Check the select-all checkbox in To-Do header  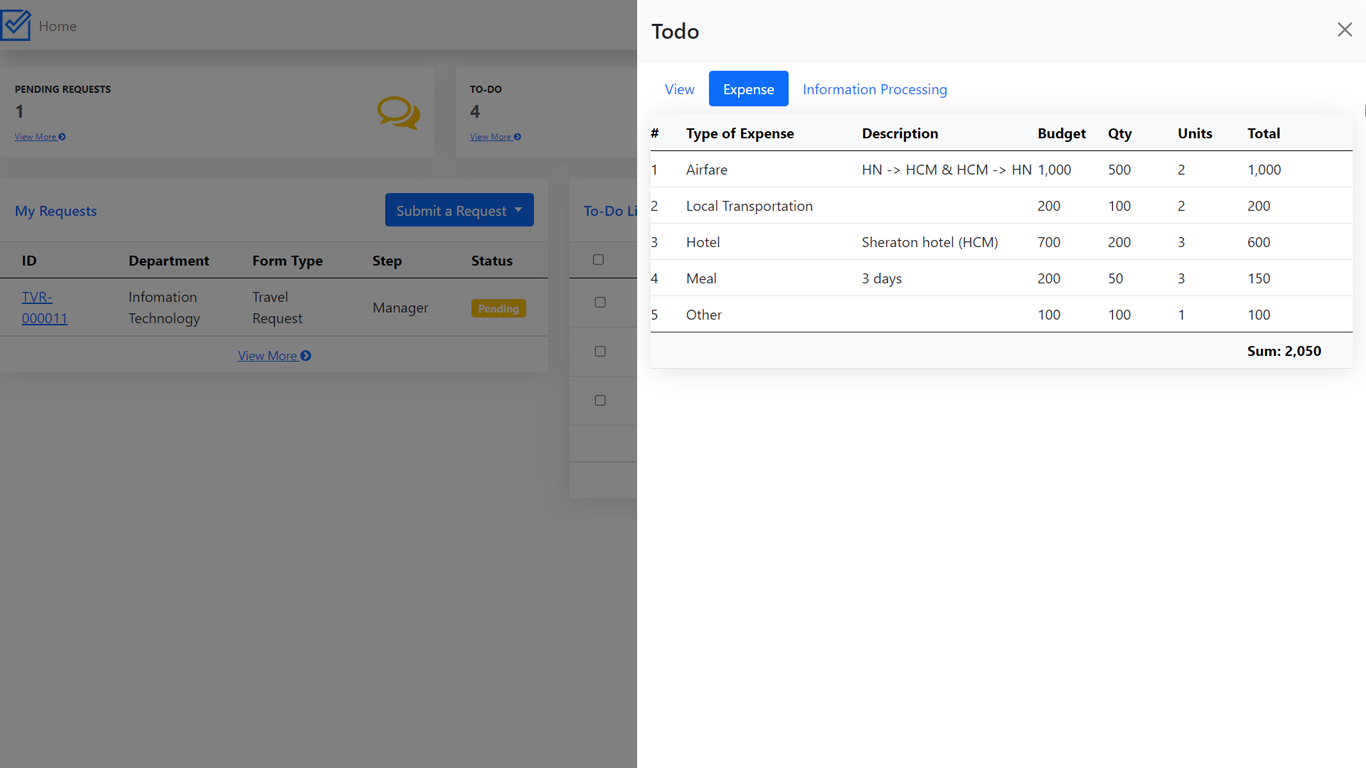600,259
